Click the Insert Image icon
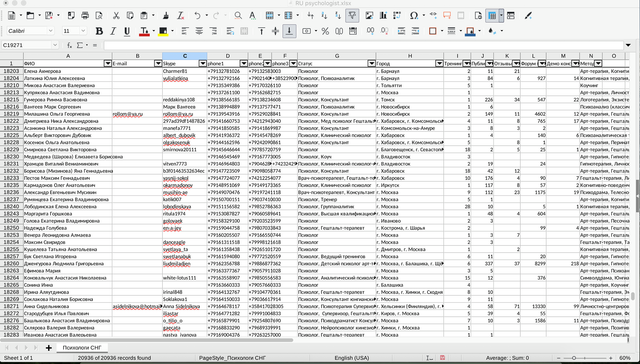 (x=369, y=16)
